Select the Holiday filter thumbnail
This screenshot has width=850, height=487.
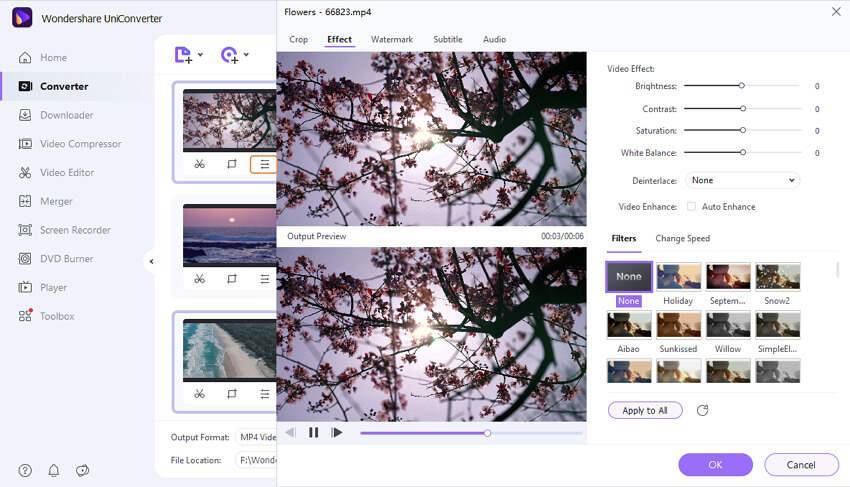678,277
